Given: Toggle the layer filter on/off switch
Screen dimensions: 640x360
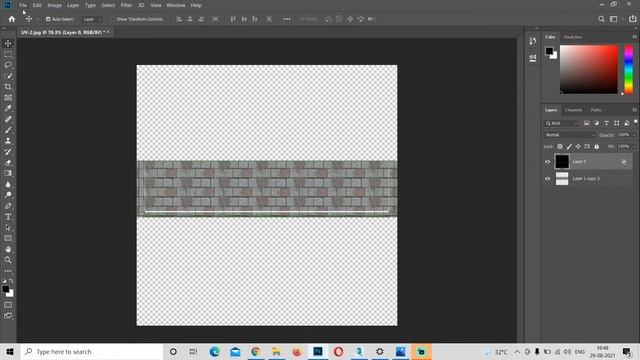Looking at the screenshot, I should 636,122.
